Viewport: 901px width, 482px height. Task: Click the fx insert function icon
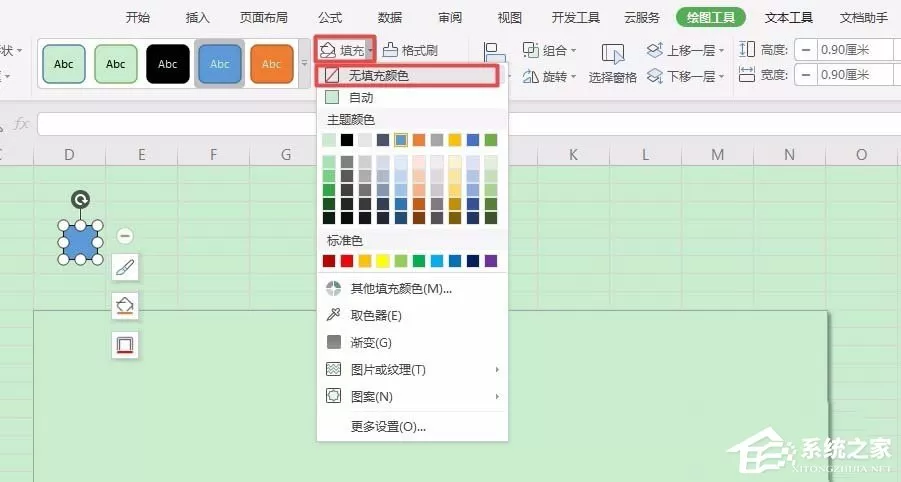point(21,124)
